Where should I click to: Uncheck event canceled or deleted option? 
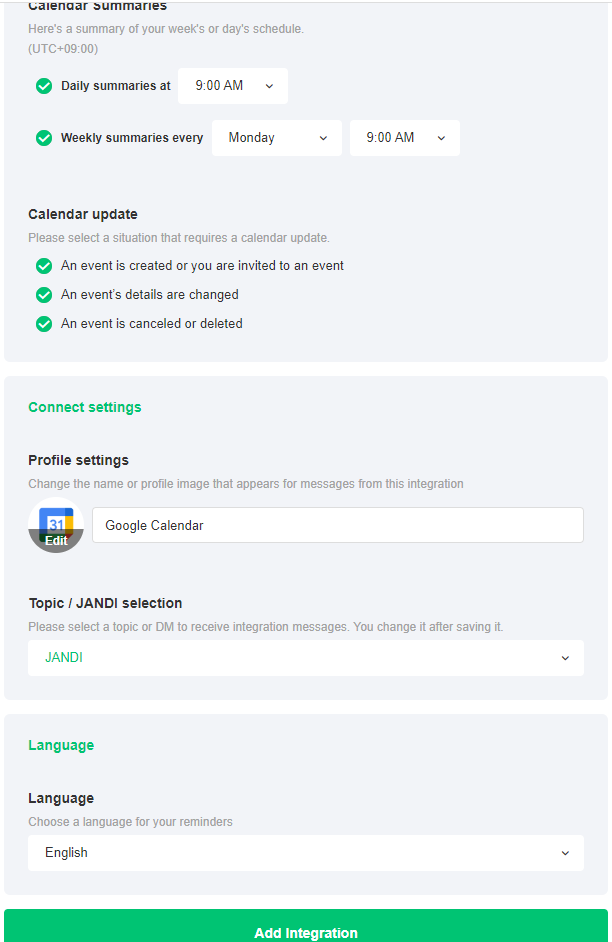point(44,324)
